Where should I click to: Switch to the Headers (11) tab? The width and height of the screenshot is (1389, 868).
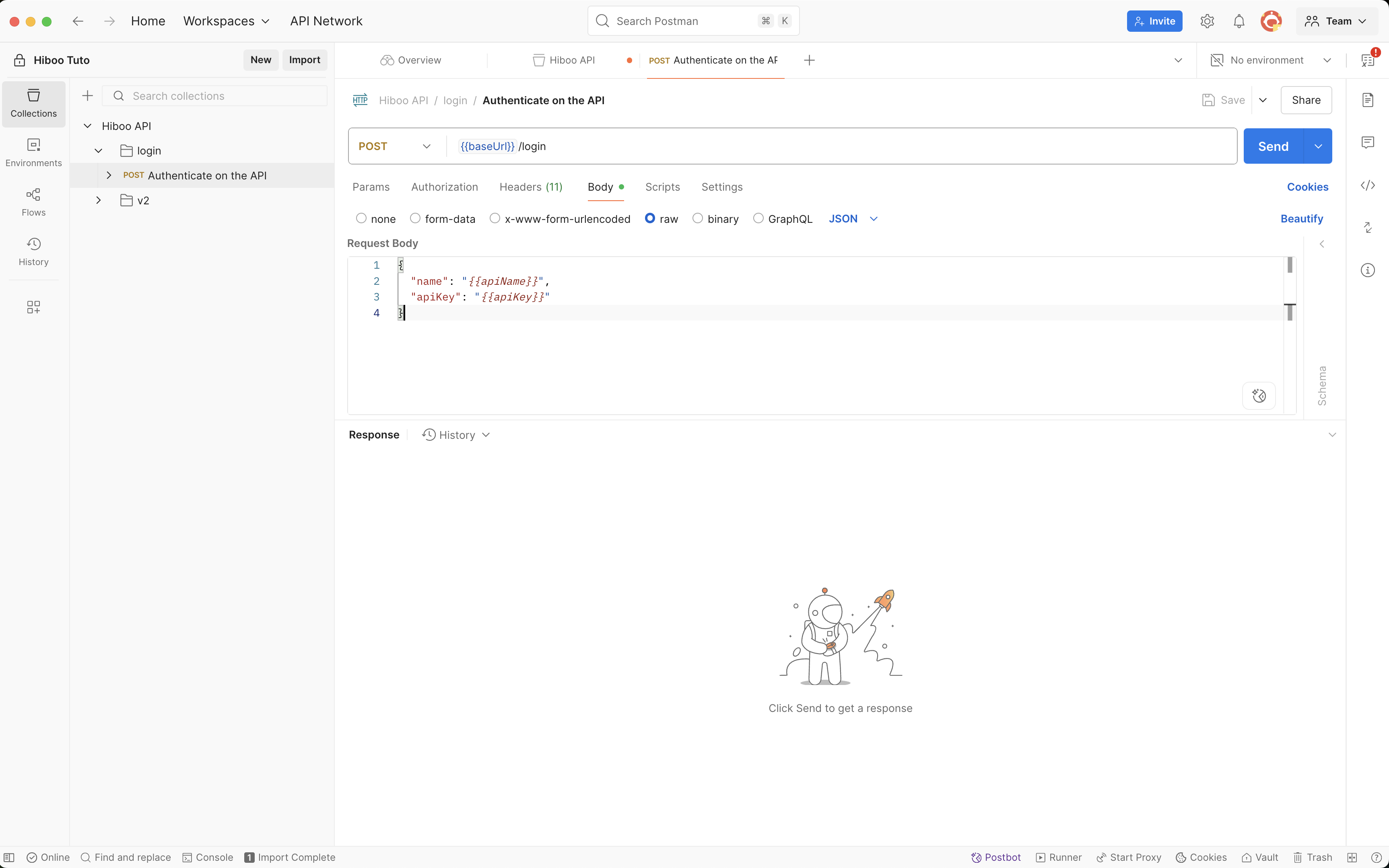pyautogui.click(x=531, y=187)
